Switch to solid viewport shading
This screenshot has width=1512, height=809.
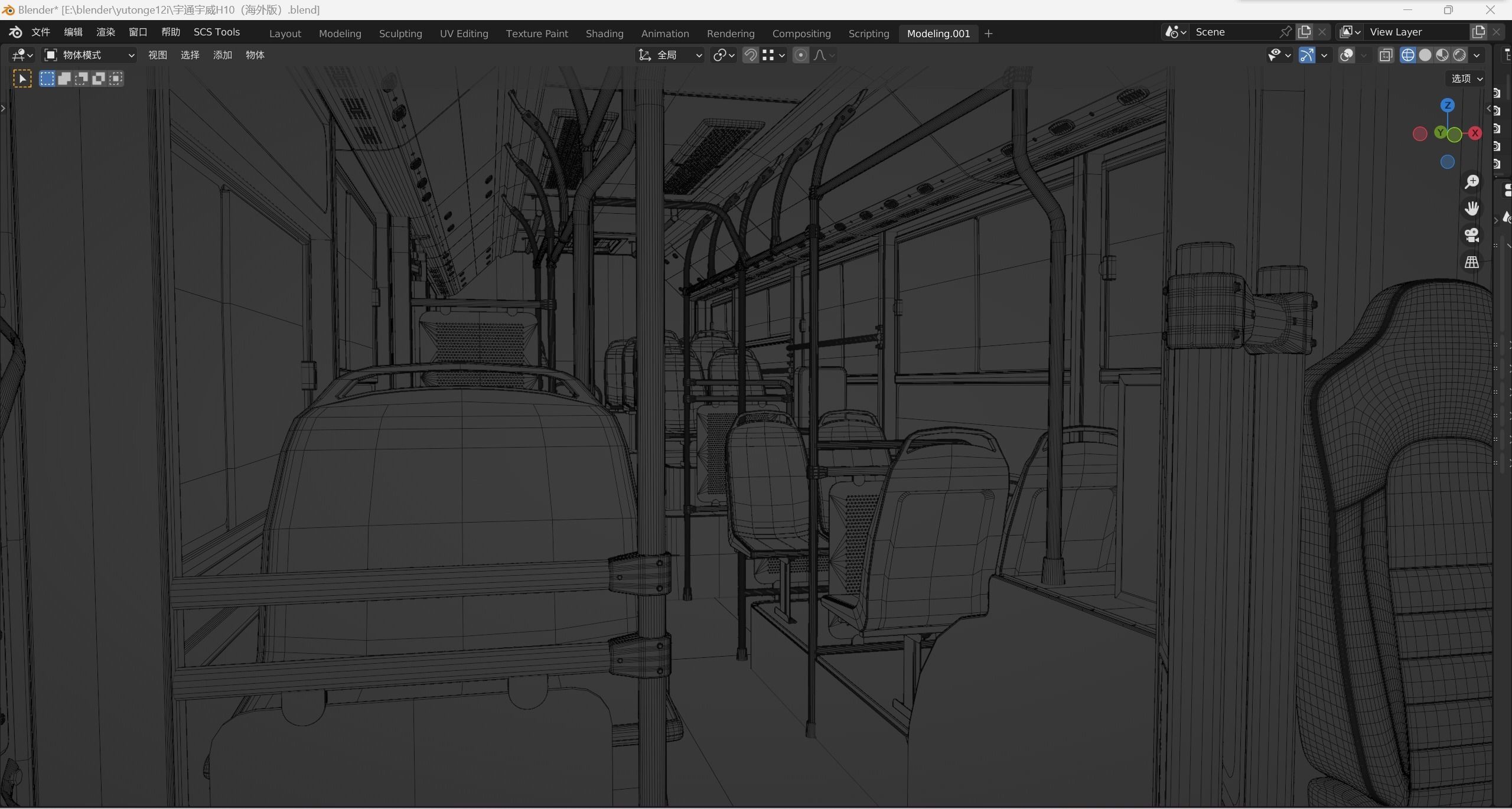[x=1425, y=55]
